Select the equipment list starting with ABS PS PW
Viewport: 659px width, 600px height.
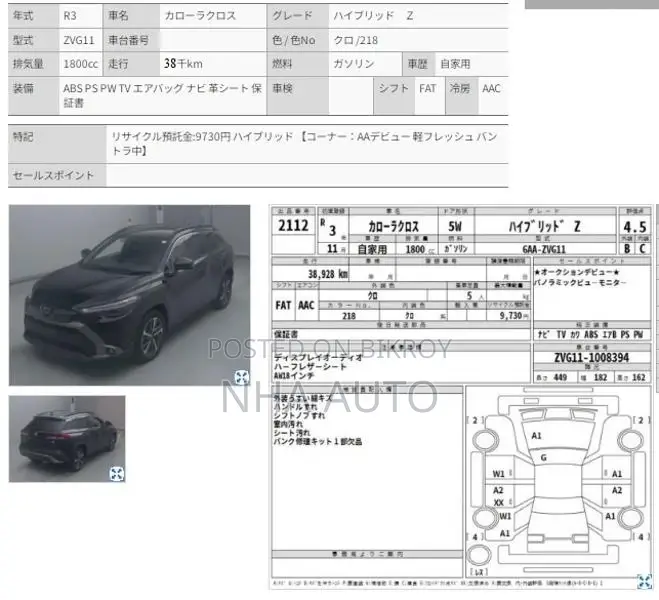tap(163, 95)
